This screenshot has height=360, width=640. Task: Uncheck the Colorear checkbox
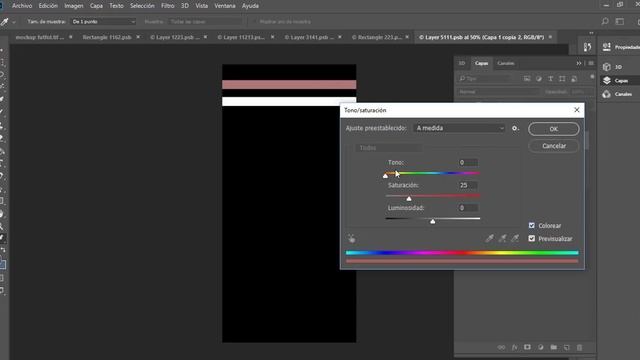[531, 225]
